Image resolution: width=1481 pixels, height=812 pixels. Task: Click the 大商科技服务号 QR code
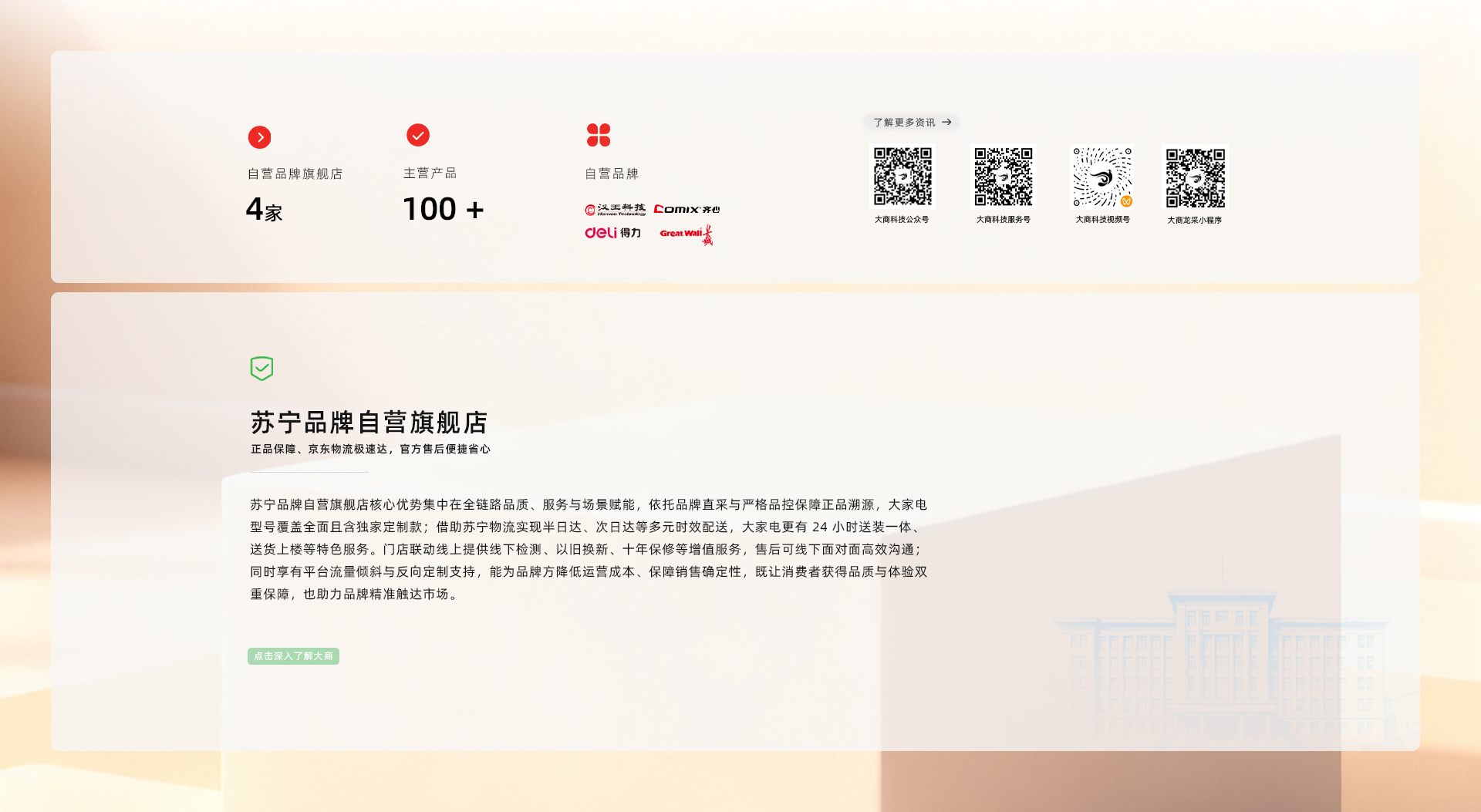[x=1003, y=177]
